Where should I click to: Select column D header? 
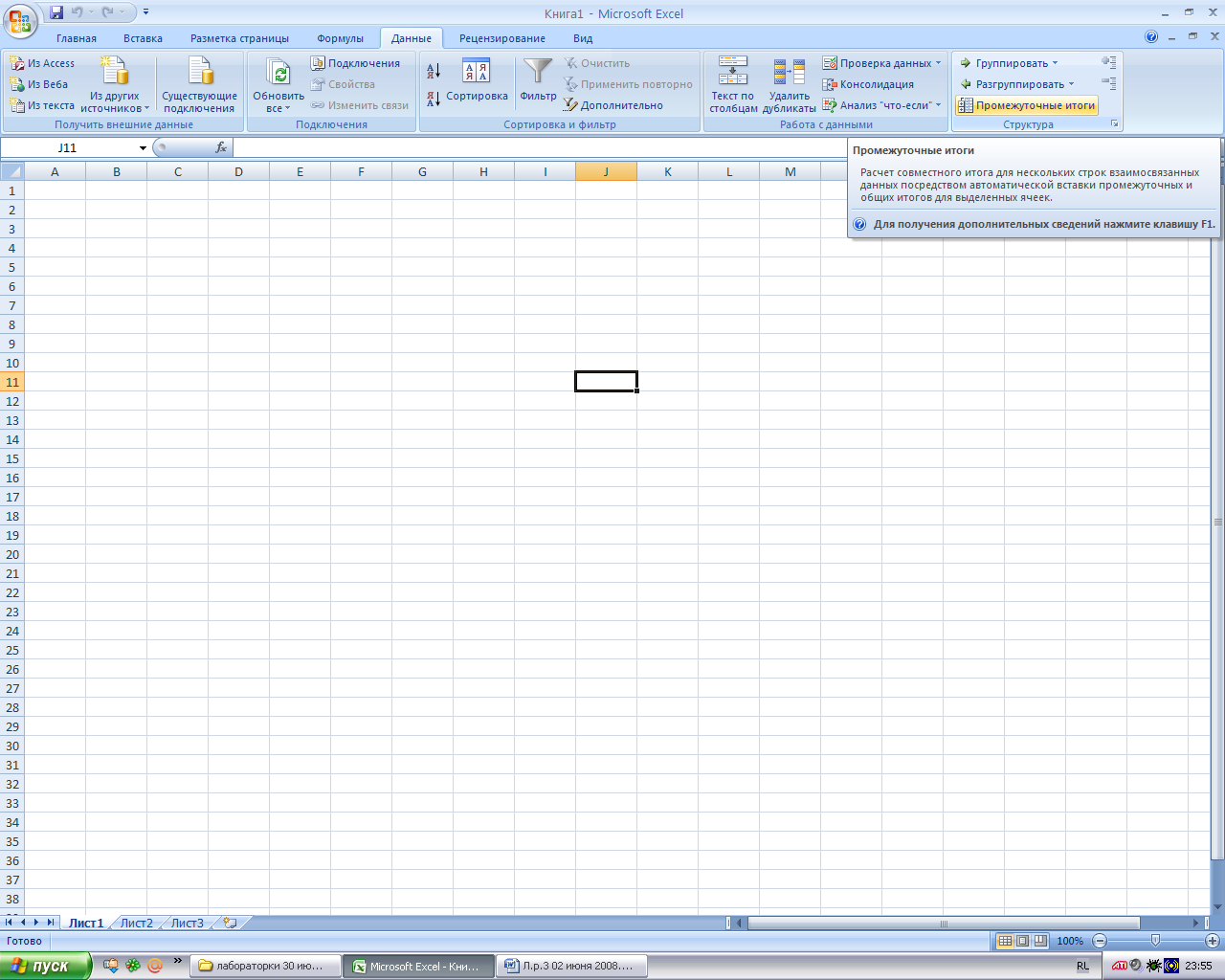click(x=238, y=171)
